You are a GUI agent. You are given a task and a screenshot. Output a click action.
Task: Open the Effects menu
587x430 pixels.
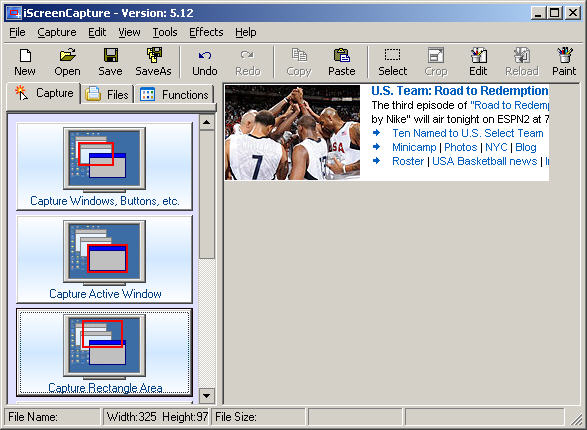tap(206, 32)
